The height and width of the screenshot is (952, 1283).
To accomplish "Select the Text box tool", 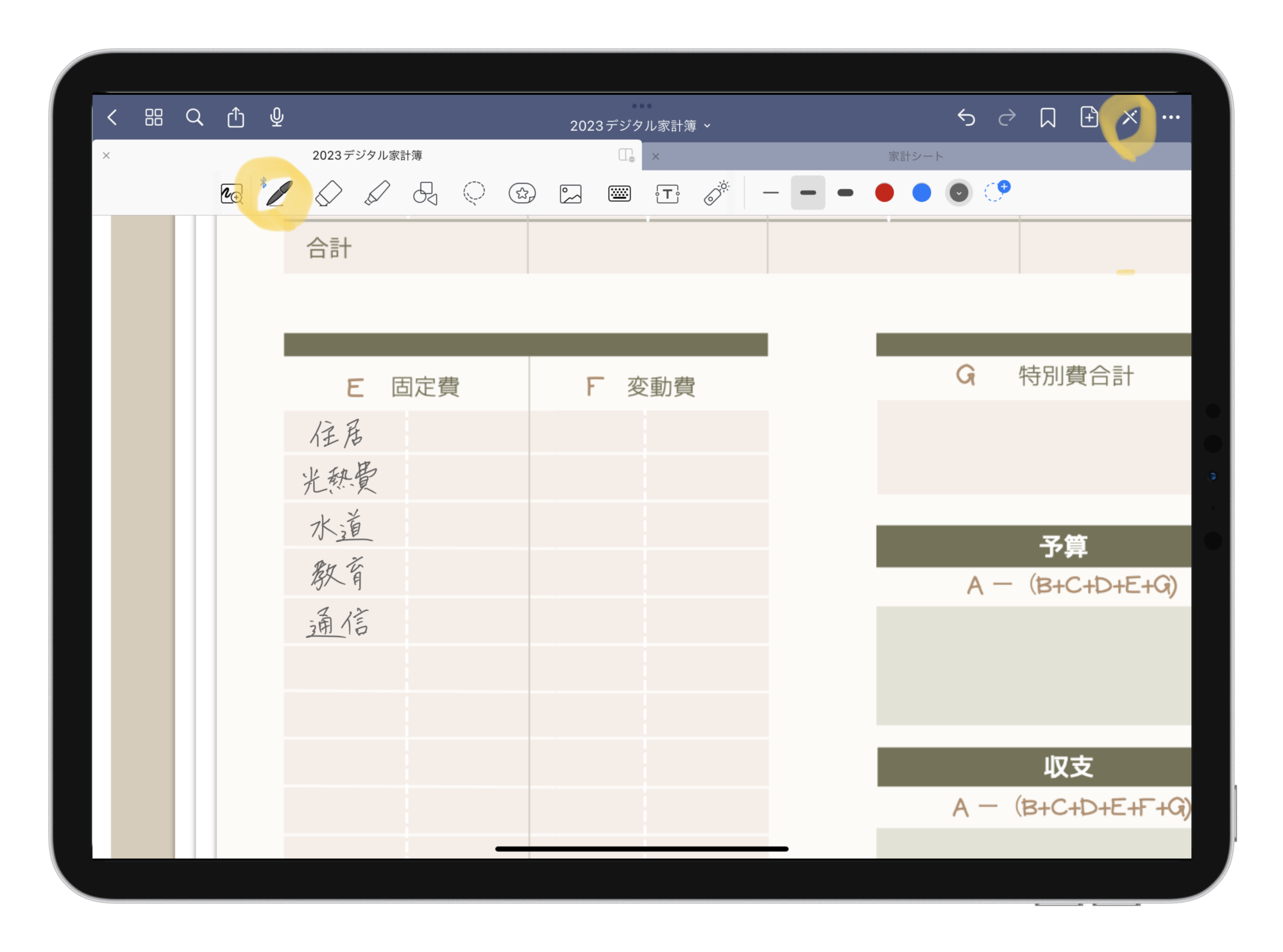I will click(x=667, y=194).
